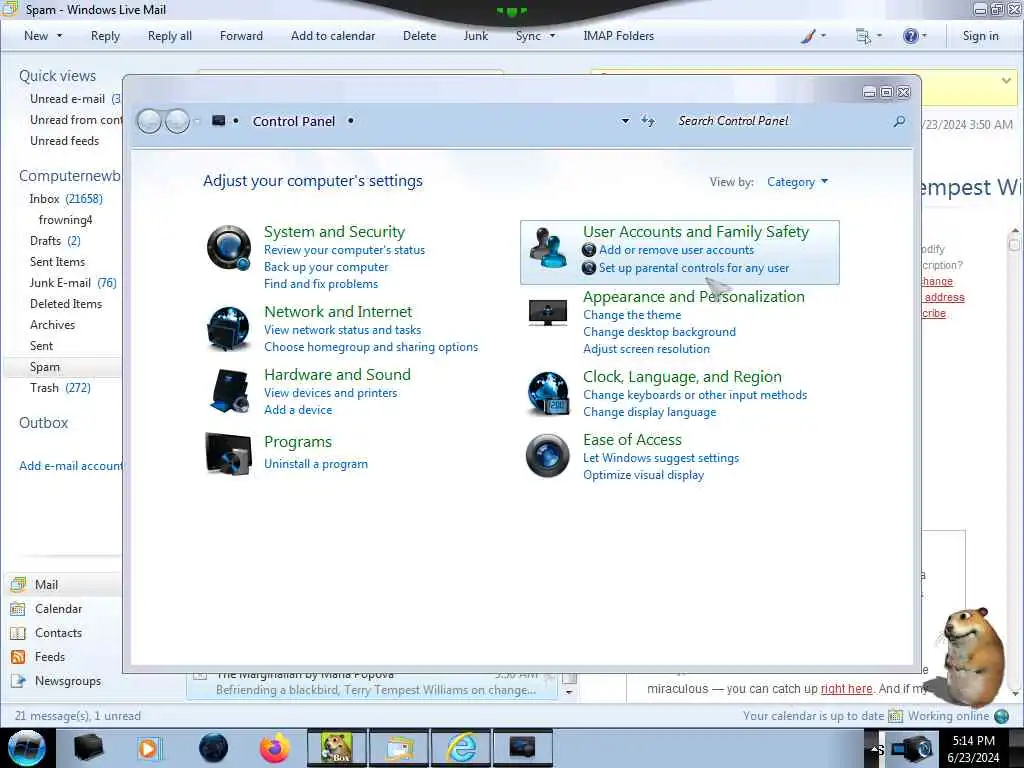Open Firefox from the taskbar

click(275, 748)
